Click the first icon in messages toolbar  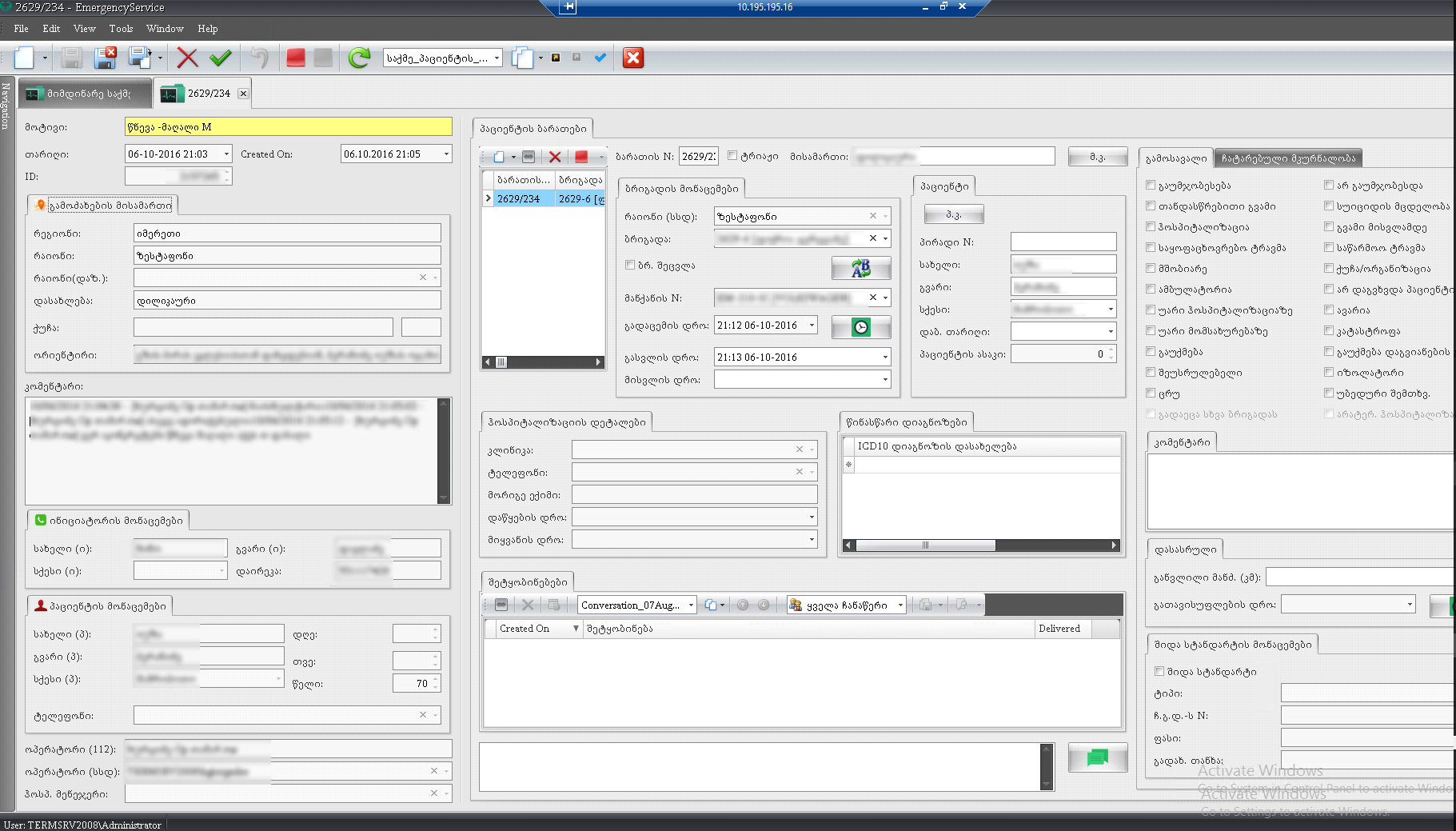pyautogui.click(x=501, y=605)
